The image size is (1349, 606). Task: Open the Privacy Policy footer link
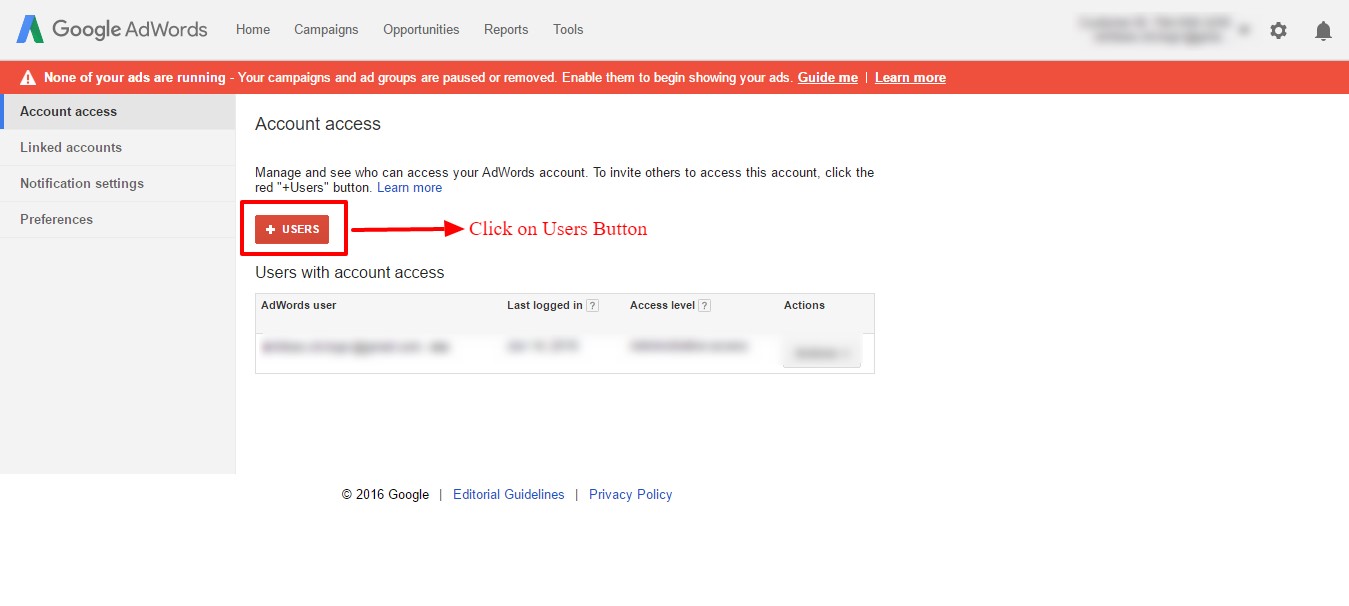pos(630,494)
